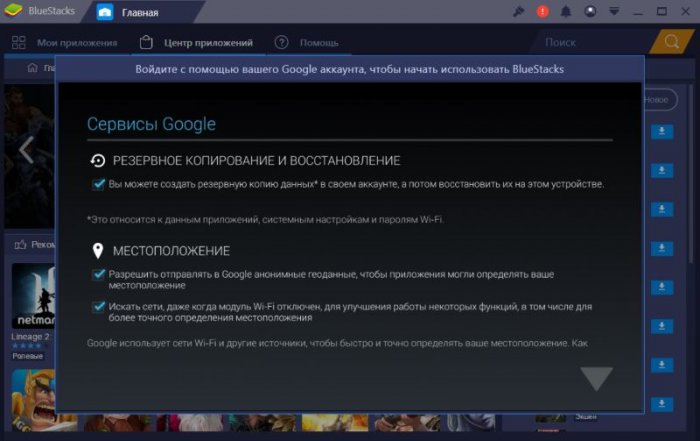This screenshot has width=700, height=441.
Task: Click the home icon in breadcrumb bar
Action: (33, 68)
